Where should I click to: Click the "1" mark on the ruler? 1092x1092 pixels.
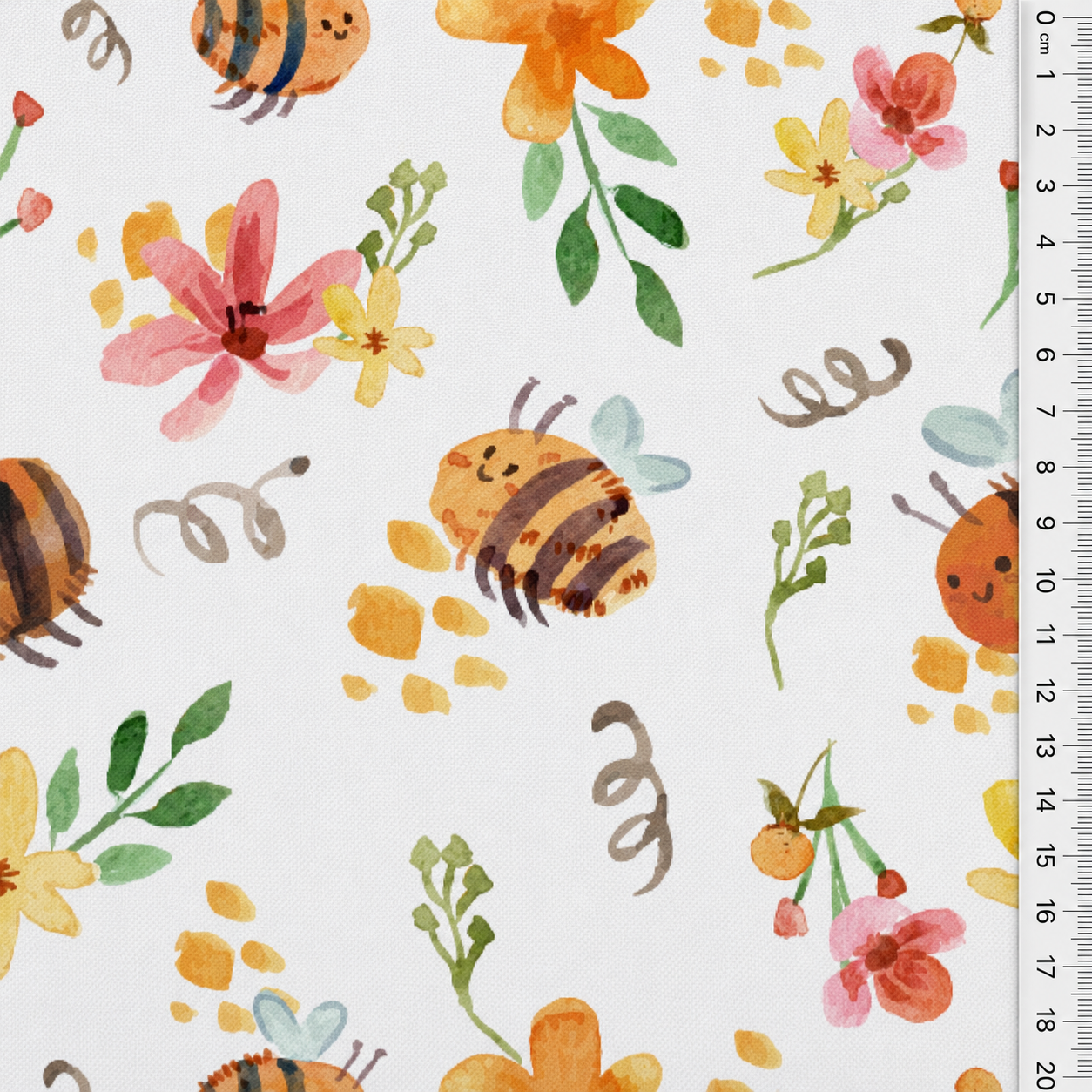pos(1045,74)
